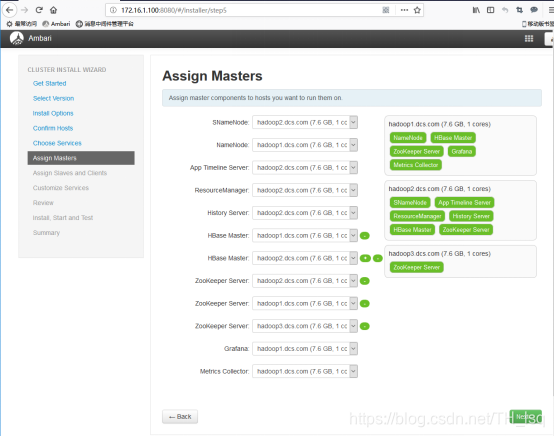Click the 'Install, Start and Test' step text
Screen dimensions: 554x437
(63, 218)
